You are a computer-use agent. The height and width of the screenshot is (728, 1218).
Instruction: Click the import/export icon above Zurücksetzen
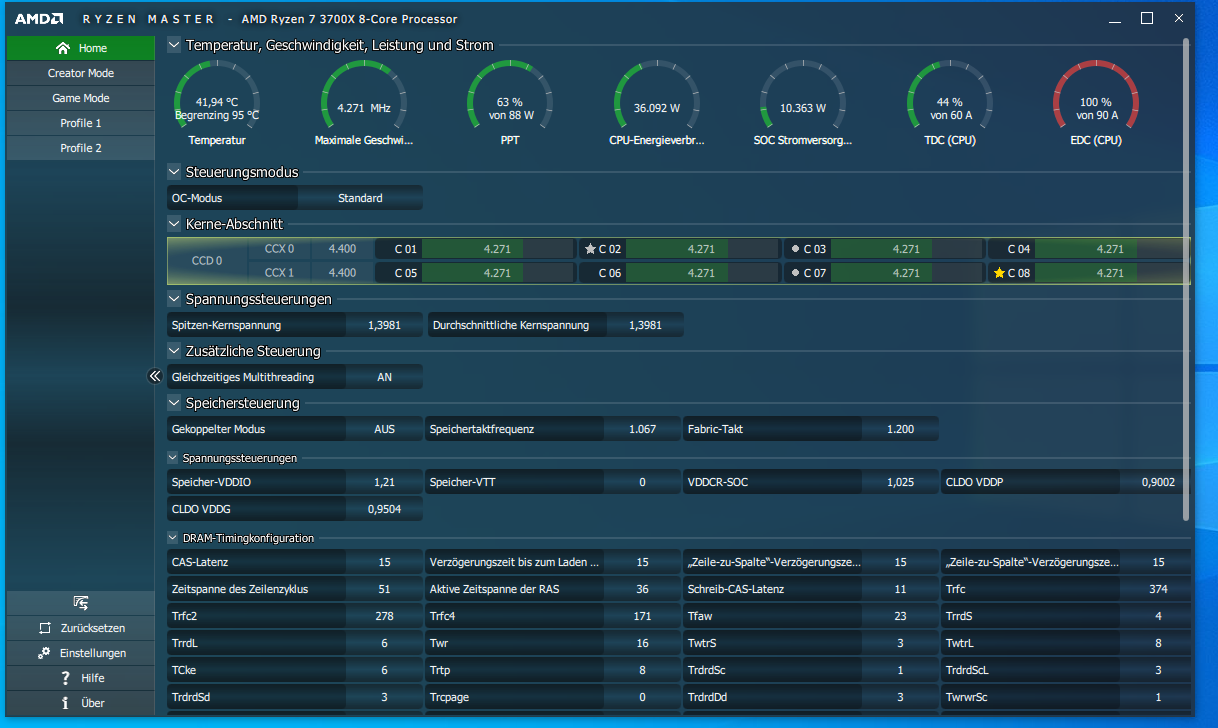coord(81,603)
